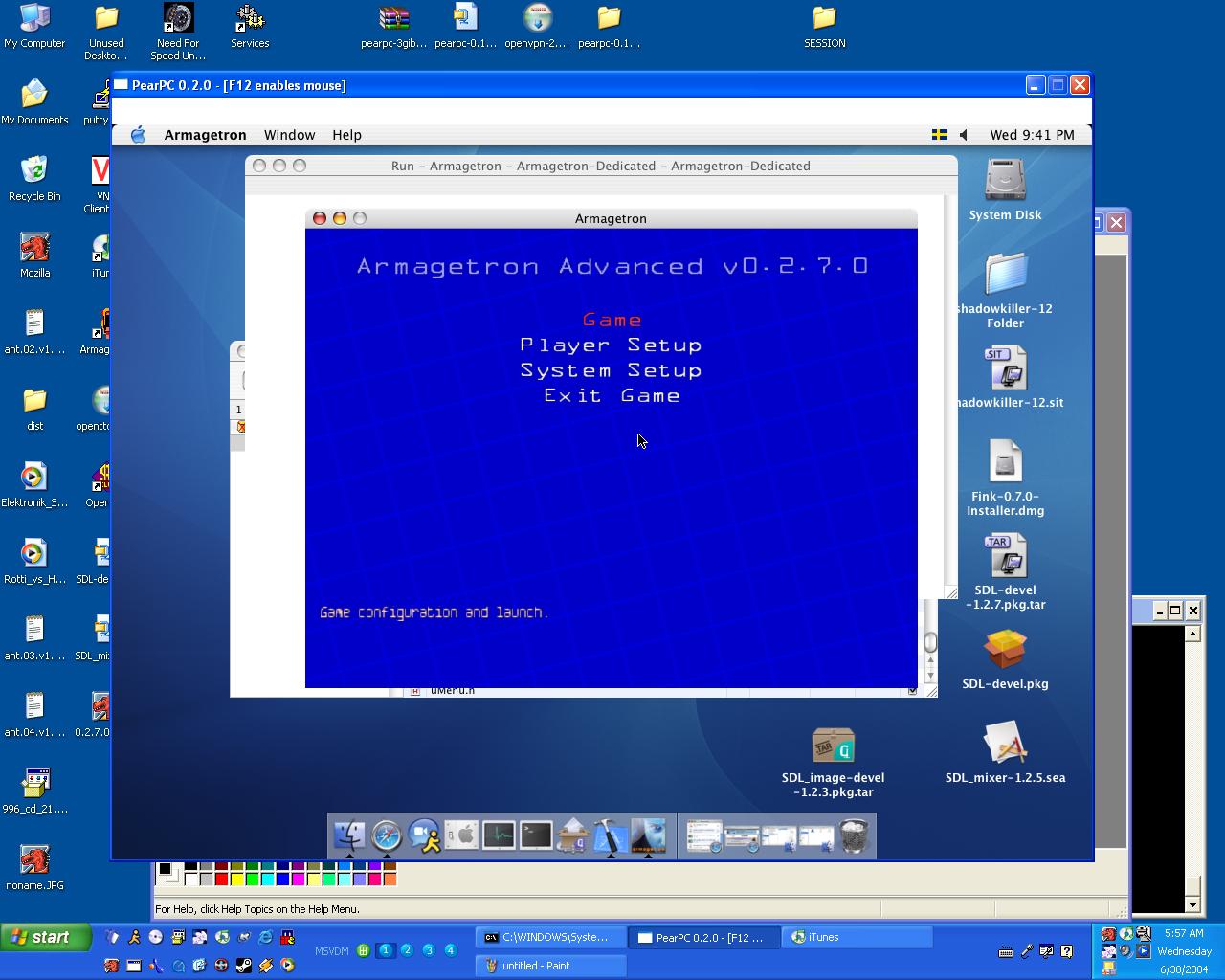
Task: Open the Apple menu
Action: pyautogui.click(x=138, y=135)
